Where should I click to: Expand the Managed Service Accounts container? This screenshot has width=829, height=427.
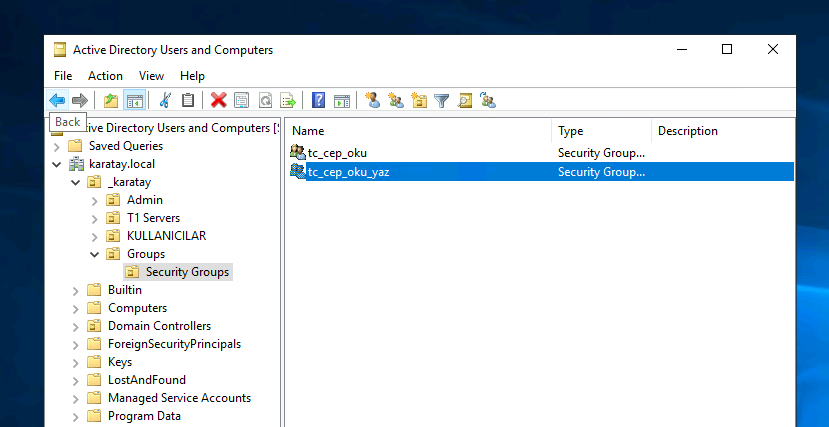click(x=76, y=398)
